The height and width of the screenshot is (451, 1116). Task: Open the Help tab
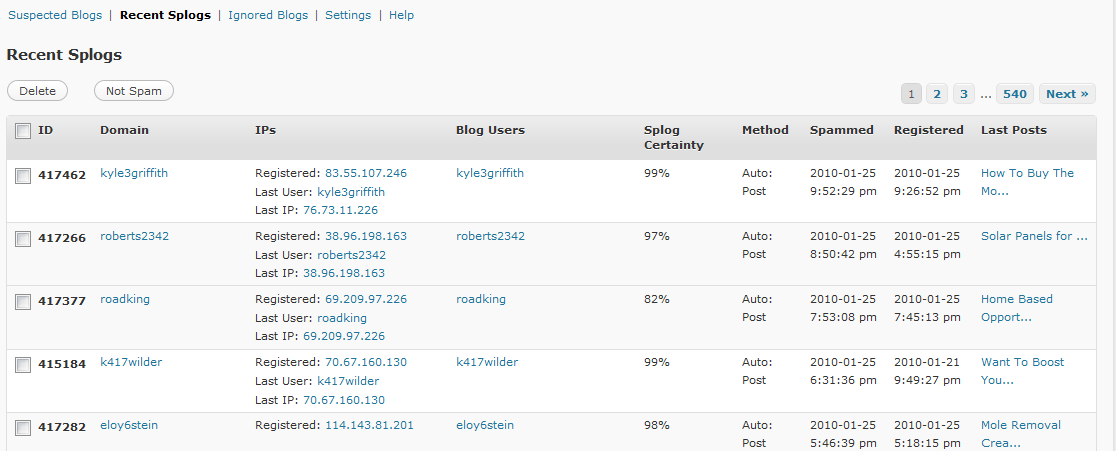pos(401,15)
